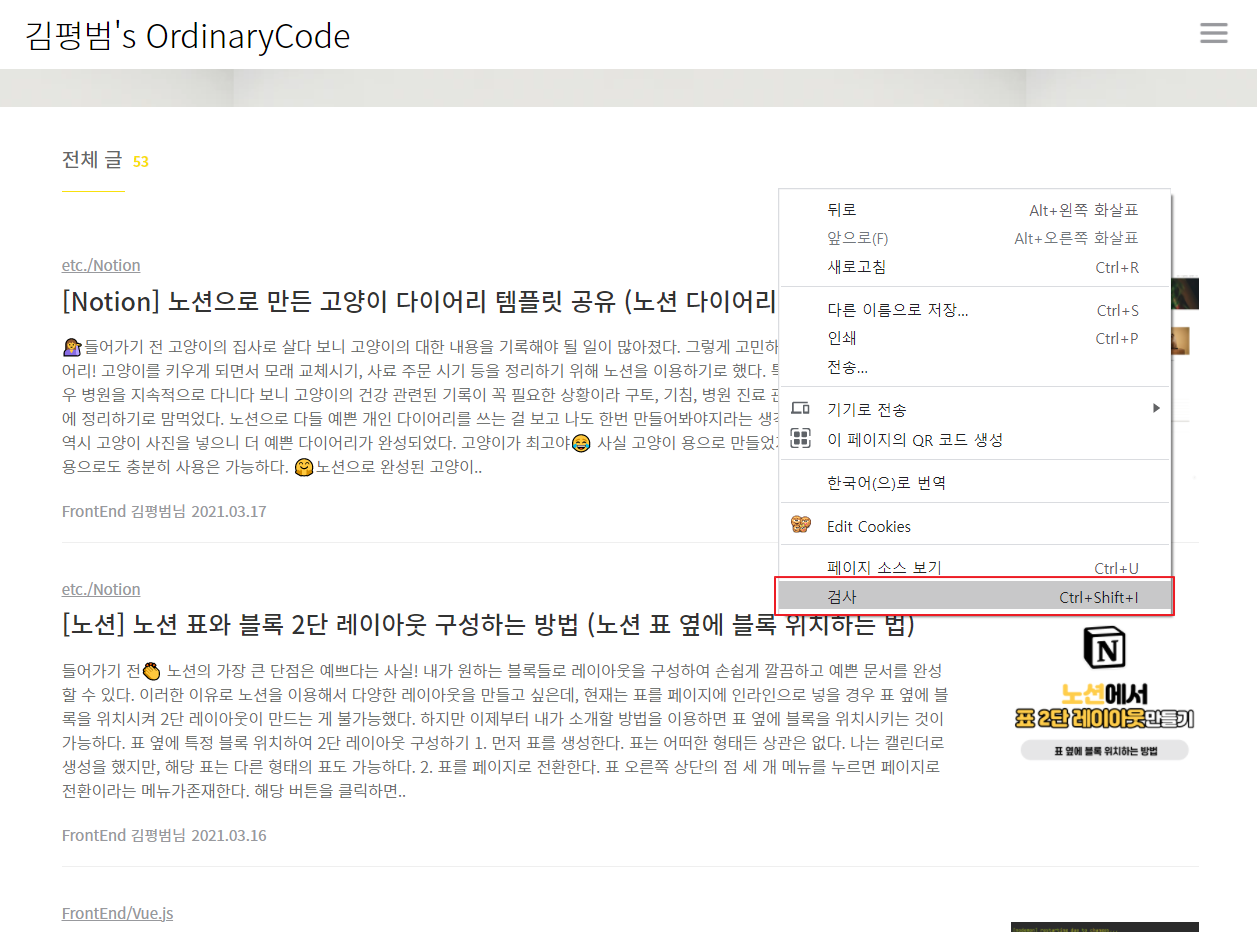The width and height of the screenshot is (1257, 932).
Task: Click the QR code icon
Action: pos(800,438)
